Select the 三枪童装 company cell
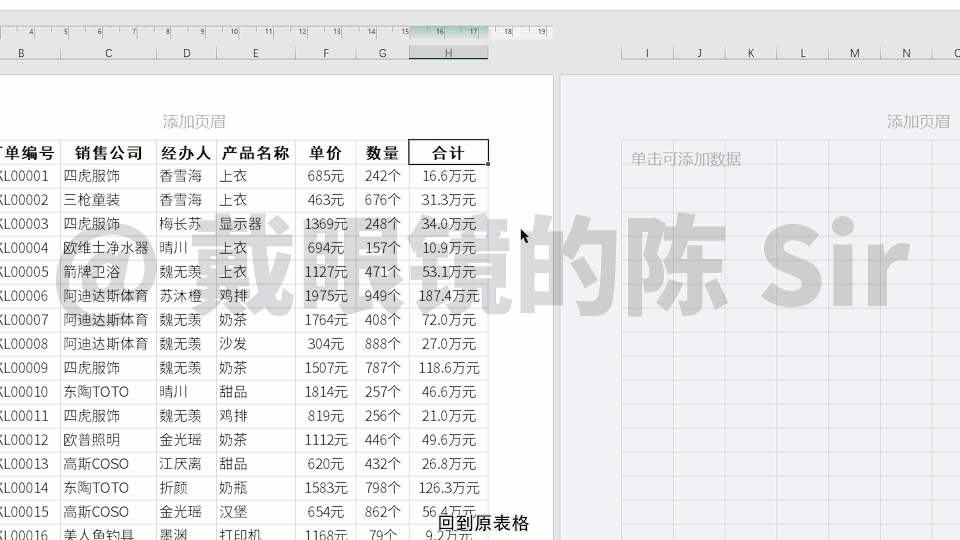The height and width of the screenshot is (540, 960). 108,200
